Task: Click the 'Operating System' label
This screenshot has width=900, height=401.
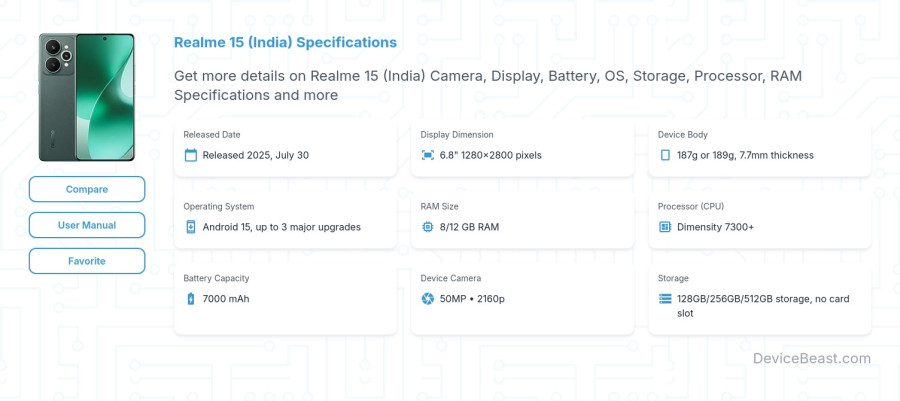Action: [x=219, y=207]
